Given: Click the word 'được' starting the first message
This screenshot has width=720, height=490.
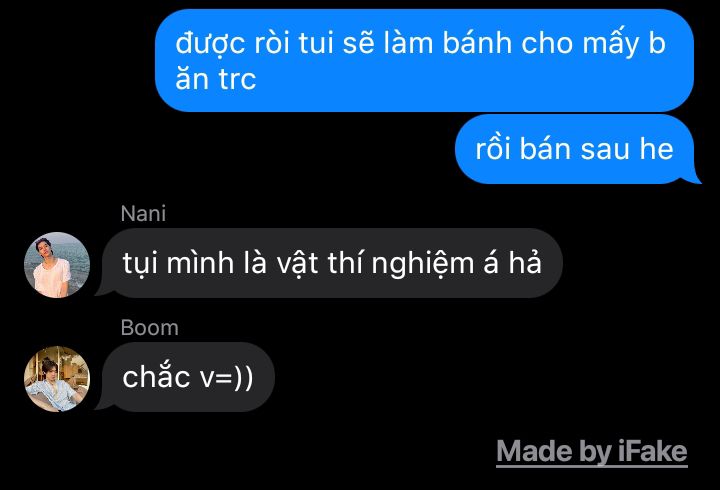Looking at the screenshot, I should pyautogui.click(x=211, y=45).
